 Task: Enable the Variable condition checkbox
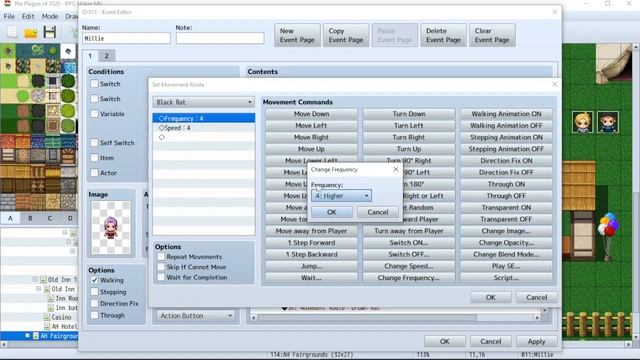coord(94,113)
